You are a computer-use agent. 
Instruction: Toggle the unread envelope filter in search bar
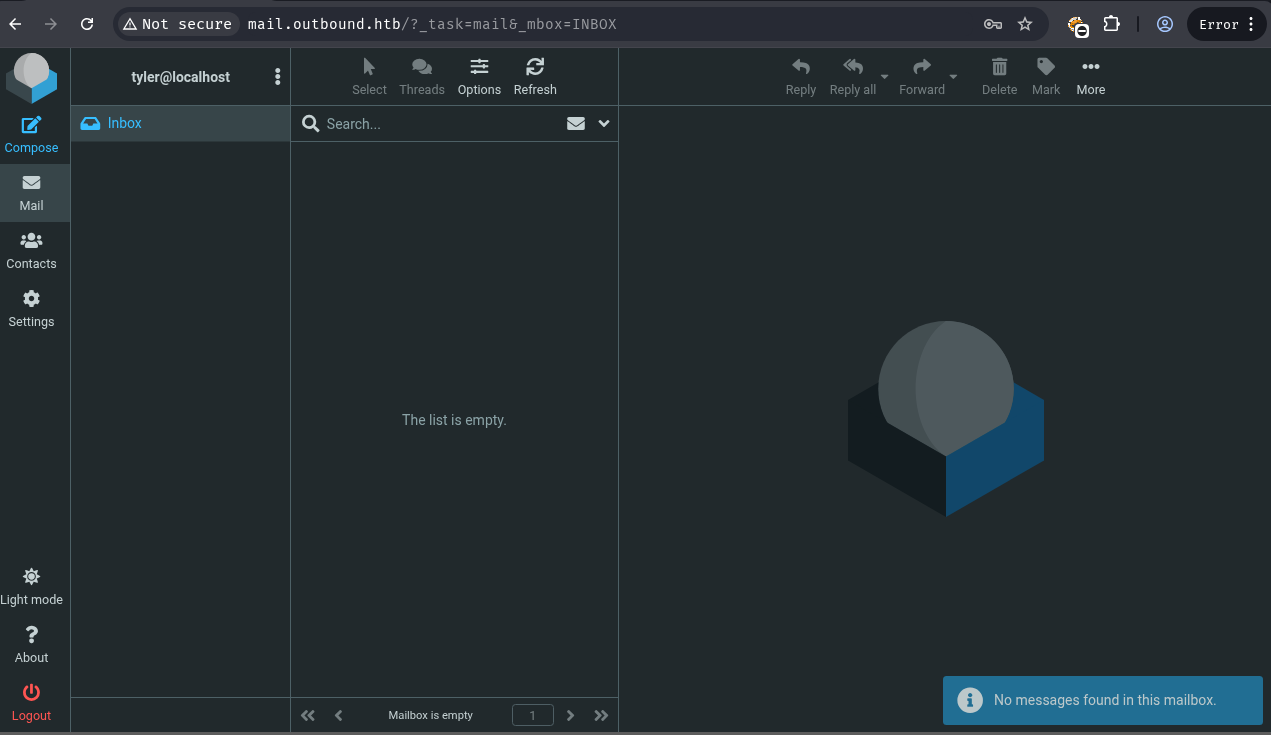click(x=576, y=124)
